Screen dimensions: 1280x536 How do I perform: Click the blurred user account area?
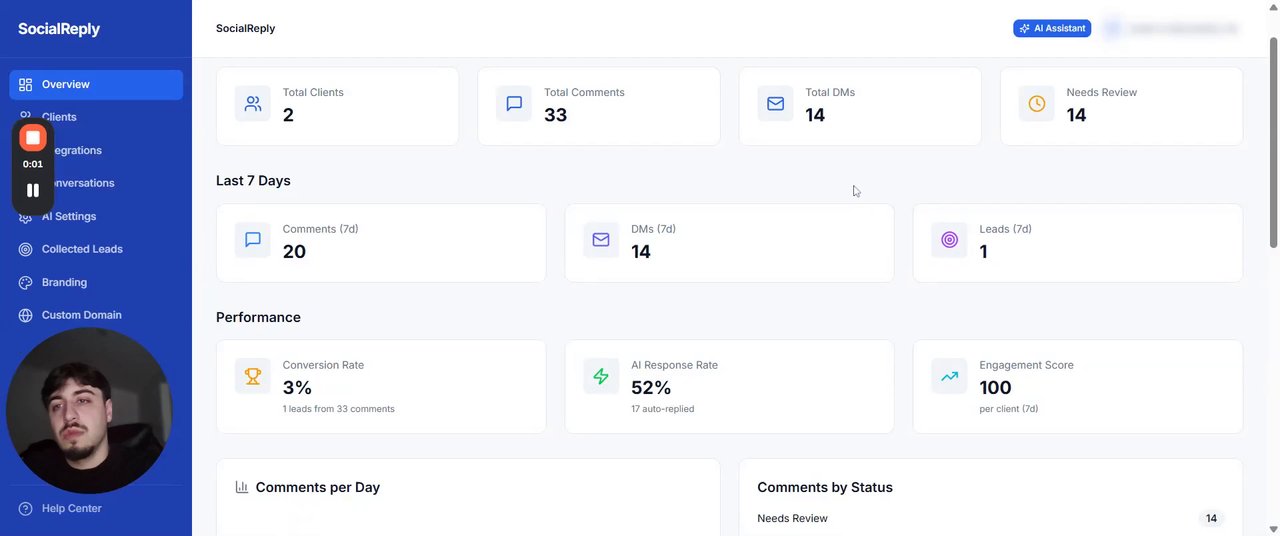click(1170, 29)
